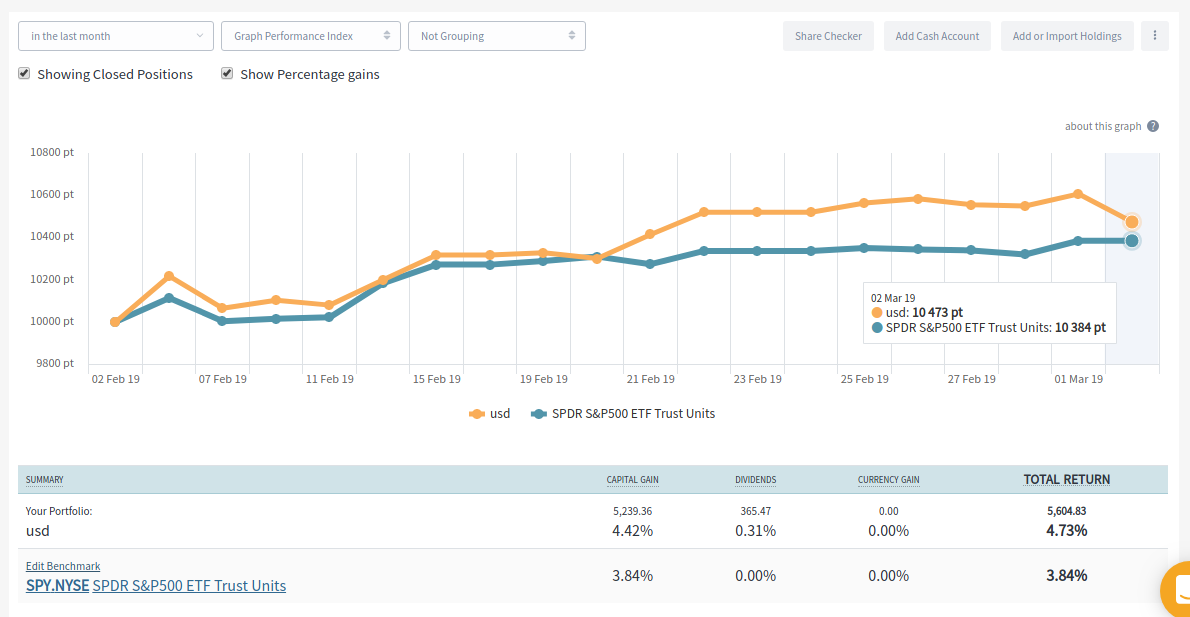Screen dimensions: 1190x617
Task: Click the TOTAL RETURN column header
Action: point(1066,479)
